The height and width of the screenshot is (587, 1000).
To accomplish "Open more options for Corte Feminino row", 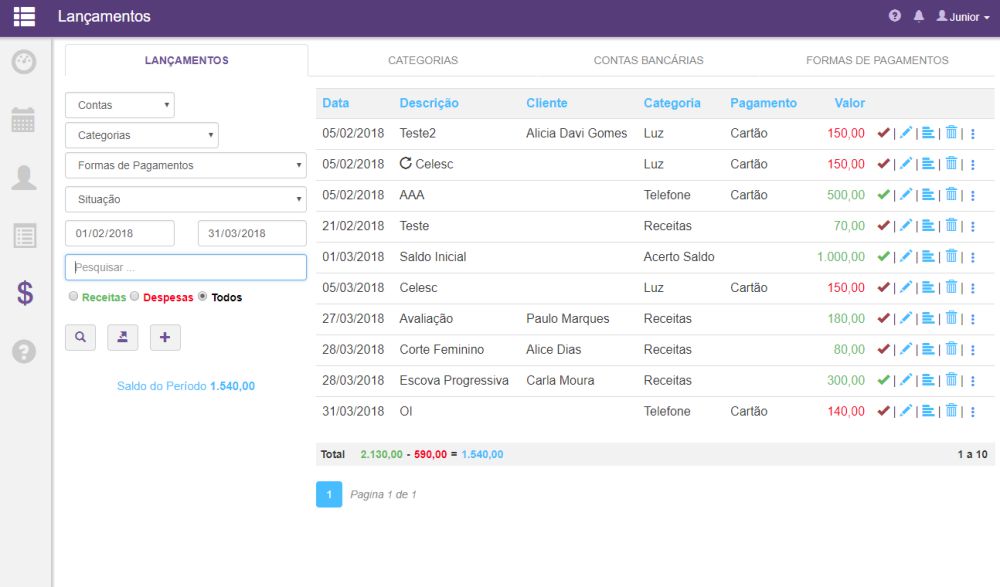I will [973, 350].
